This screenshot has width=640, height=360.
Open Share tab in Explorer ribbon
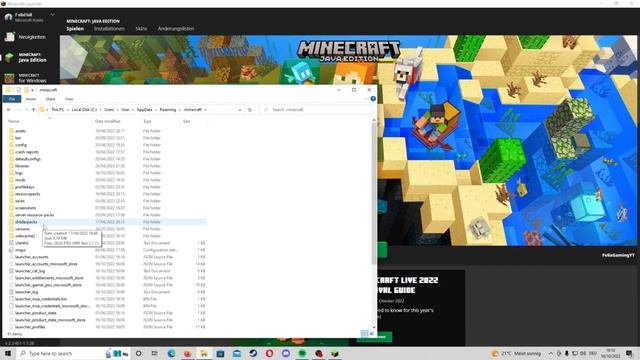click(50, 99)
